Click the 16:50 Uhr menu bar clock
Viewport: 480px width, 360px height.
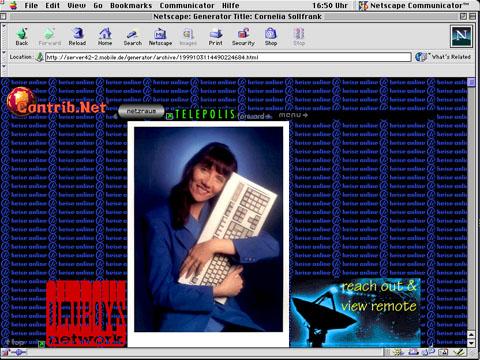pyautogui.click(x=330, y=5)
